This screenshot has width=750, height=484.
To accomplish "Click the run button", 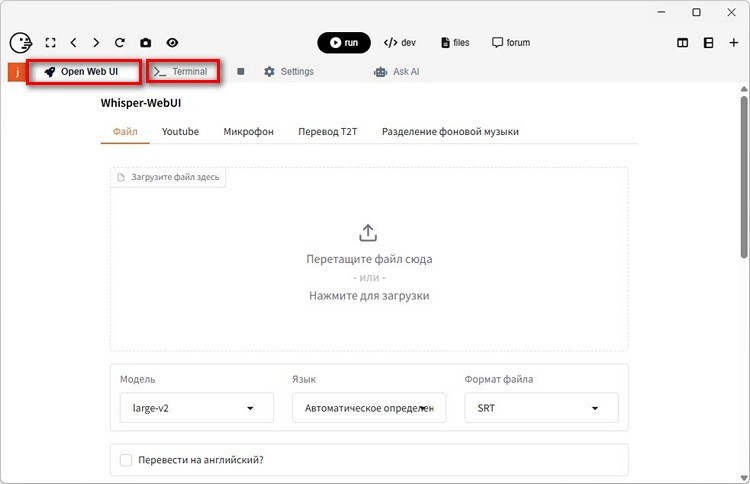I will (344, 43).
